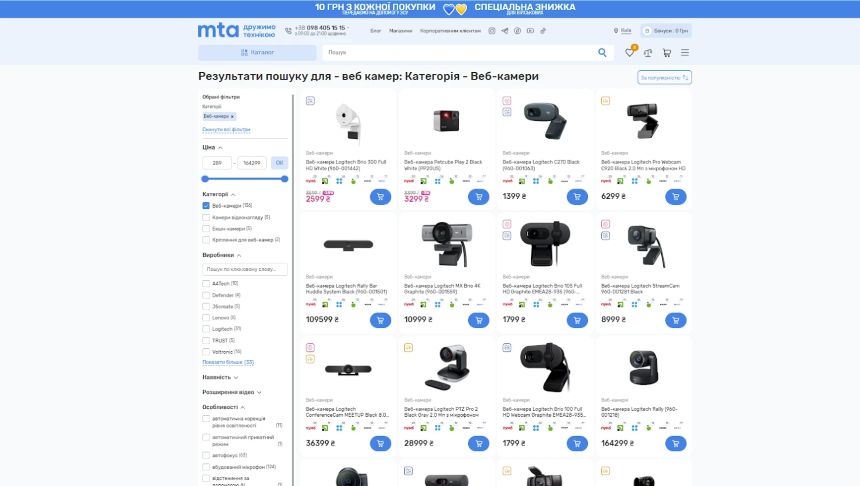Image resolution: width=860 pixels, height=486 pixels.
Task: Open the sort dropdown За популярністю
Action: point(664,77)
